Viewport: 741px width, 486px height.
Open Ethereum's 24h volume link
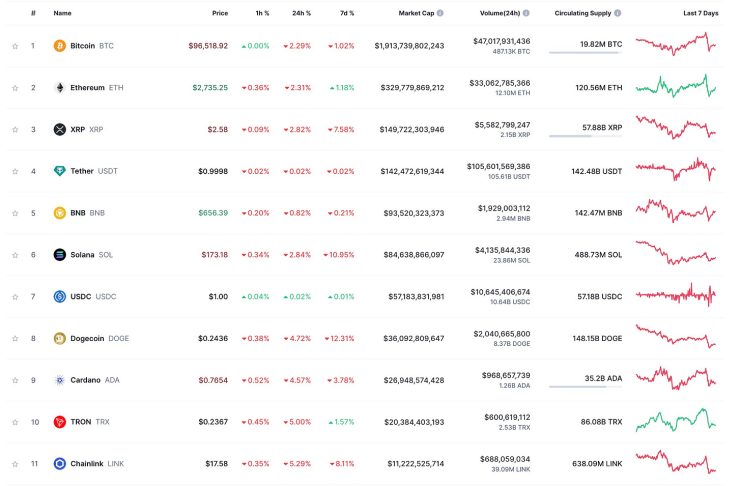515,83
